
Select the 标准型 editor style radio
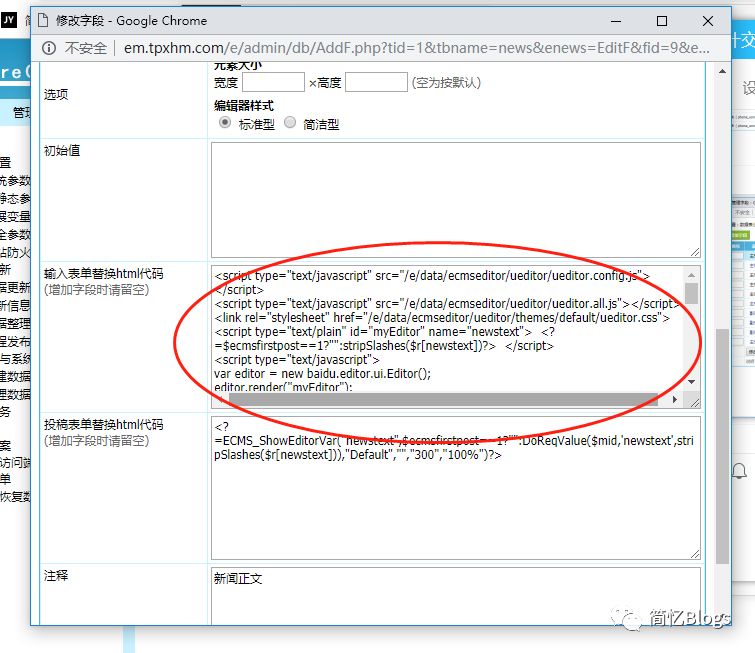tap(225, 122)
